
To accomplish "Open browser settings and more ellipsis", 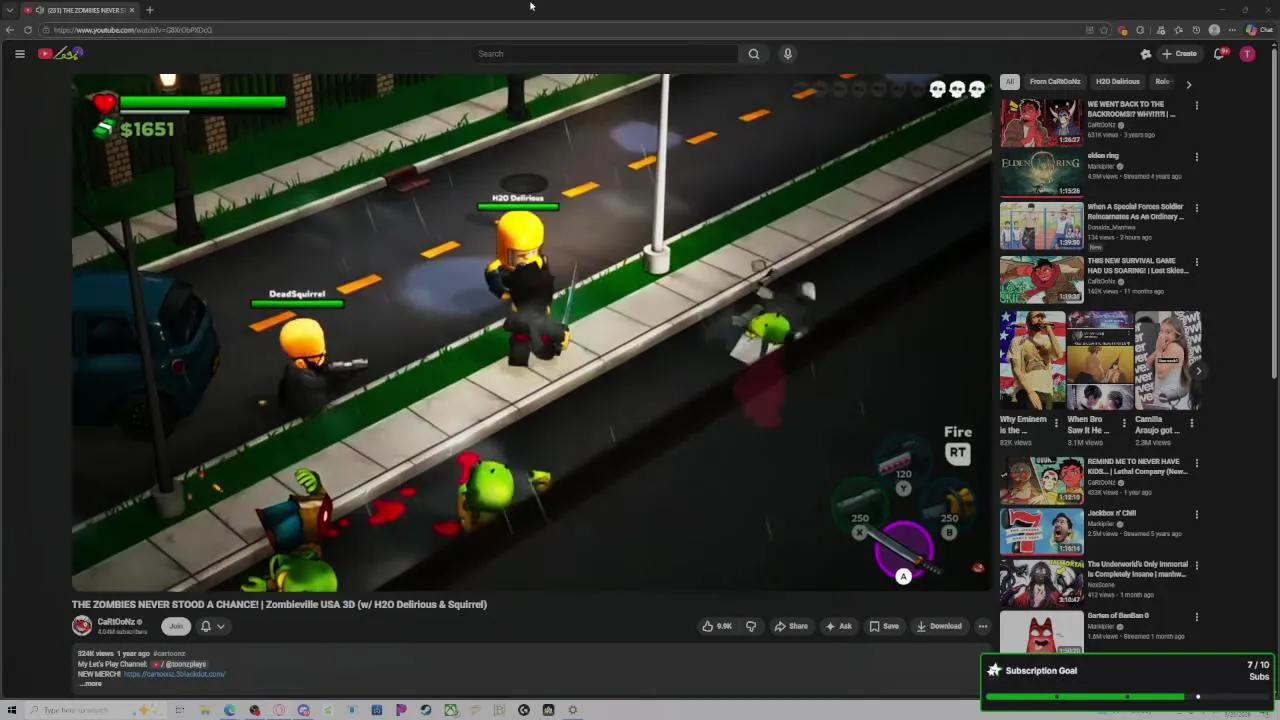I will click(1232, 30).
